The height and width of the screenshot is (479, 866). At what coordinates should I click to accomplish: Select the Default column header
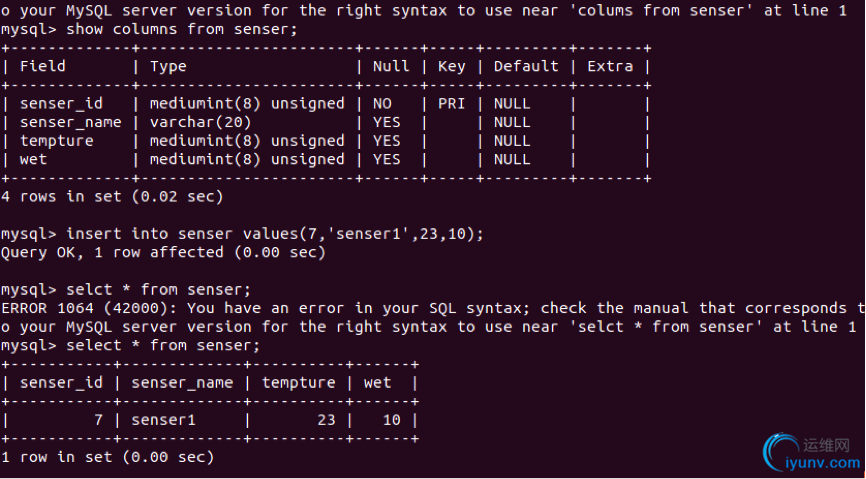[526, 66]
